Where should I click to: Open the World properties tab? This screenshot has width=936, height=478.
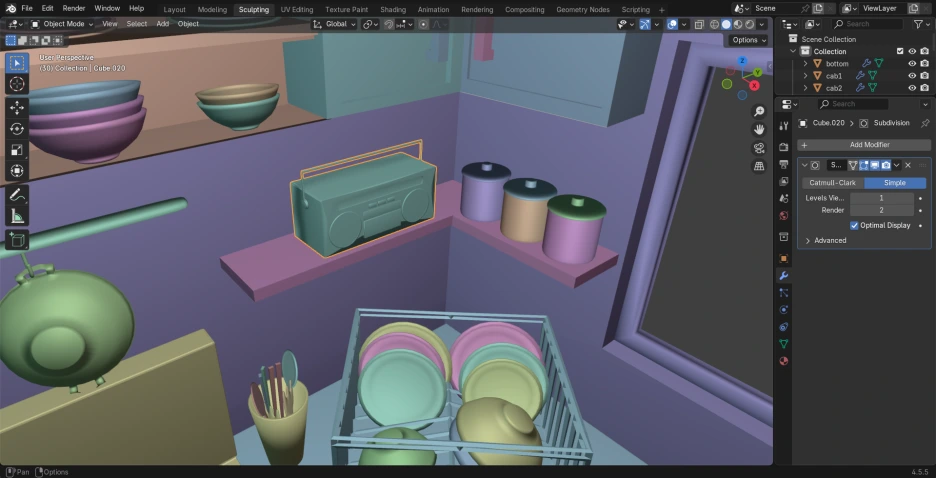(x=784, y=215)
